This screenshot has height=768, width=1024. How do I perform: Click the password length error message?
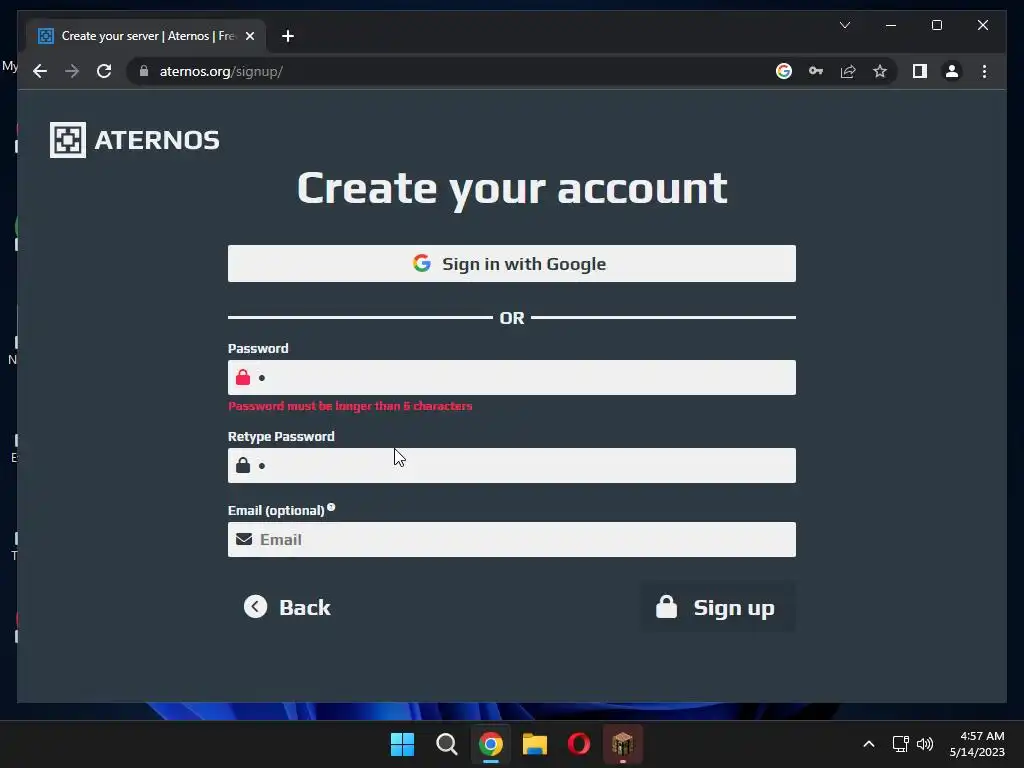tap(350, 406)
